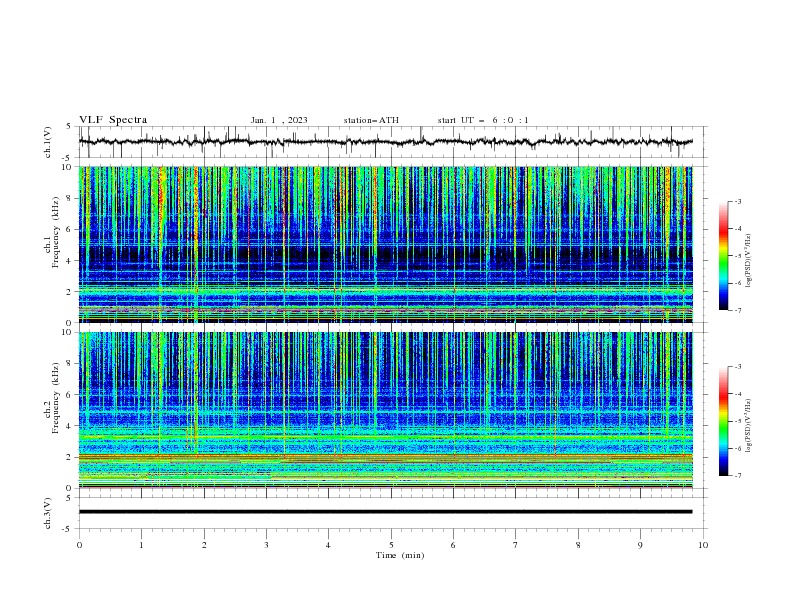792x612 pixels.
Task: Click the upper PSD color scale bar
Action: (723, 256)
